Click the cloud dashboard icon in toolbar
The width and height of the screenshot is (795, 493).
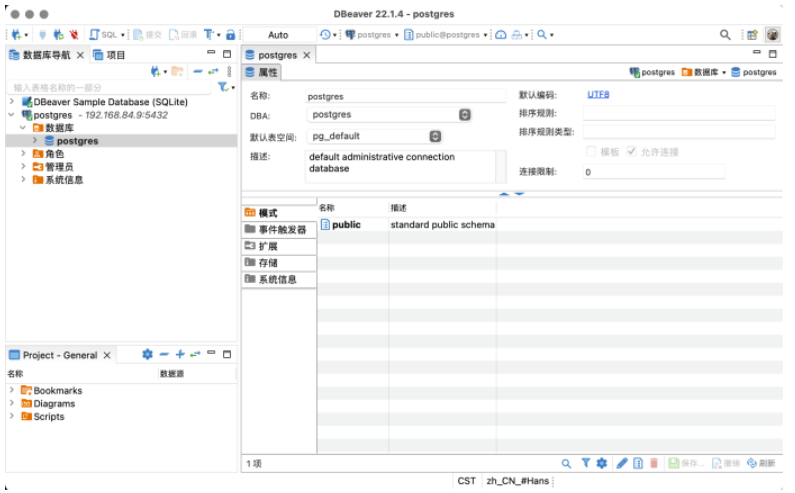501,34
